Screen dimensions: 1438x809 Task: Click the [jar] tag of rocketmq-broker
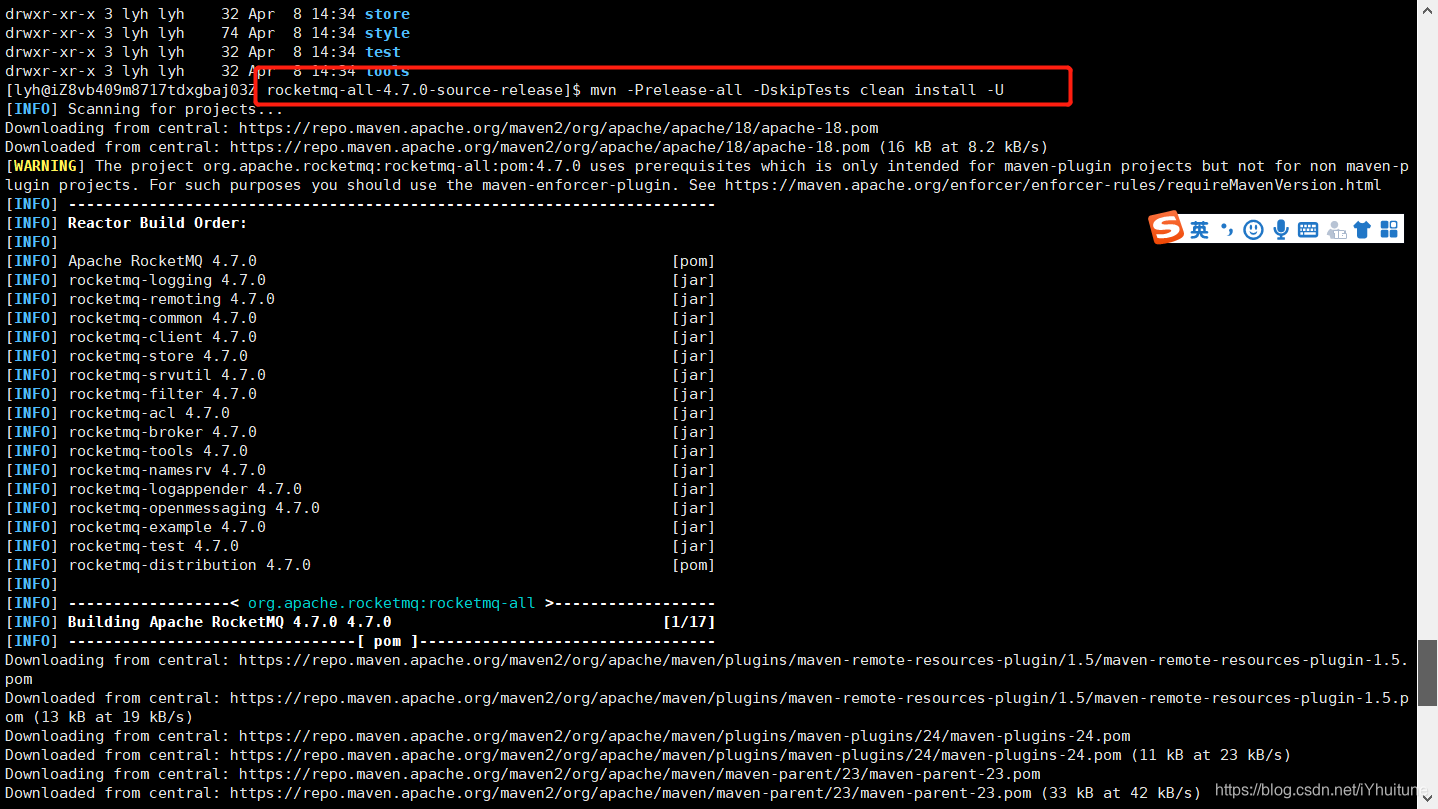pos(694,432)
